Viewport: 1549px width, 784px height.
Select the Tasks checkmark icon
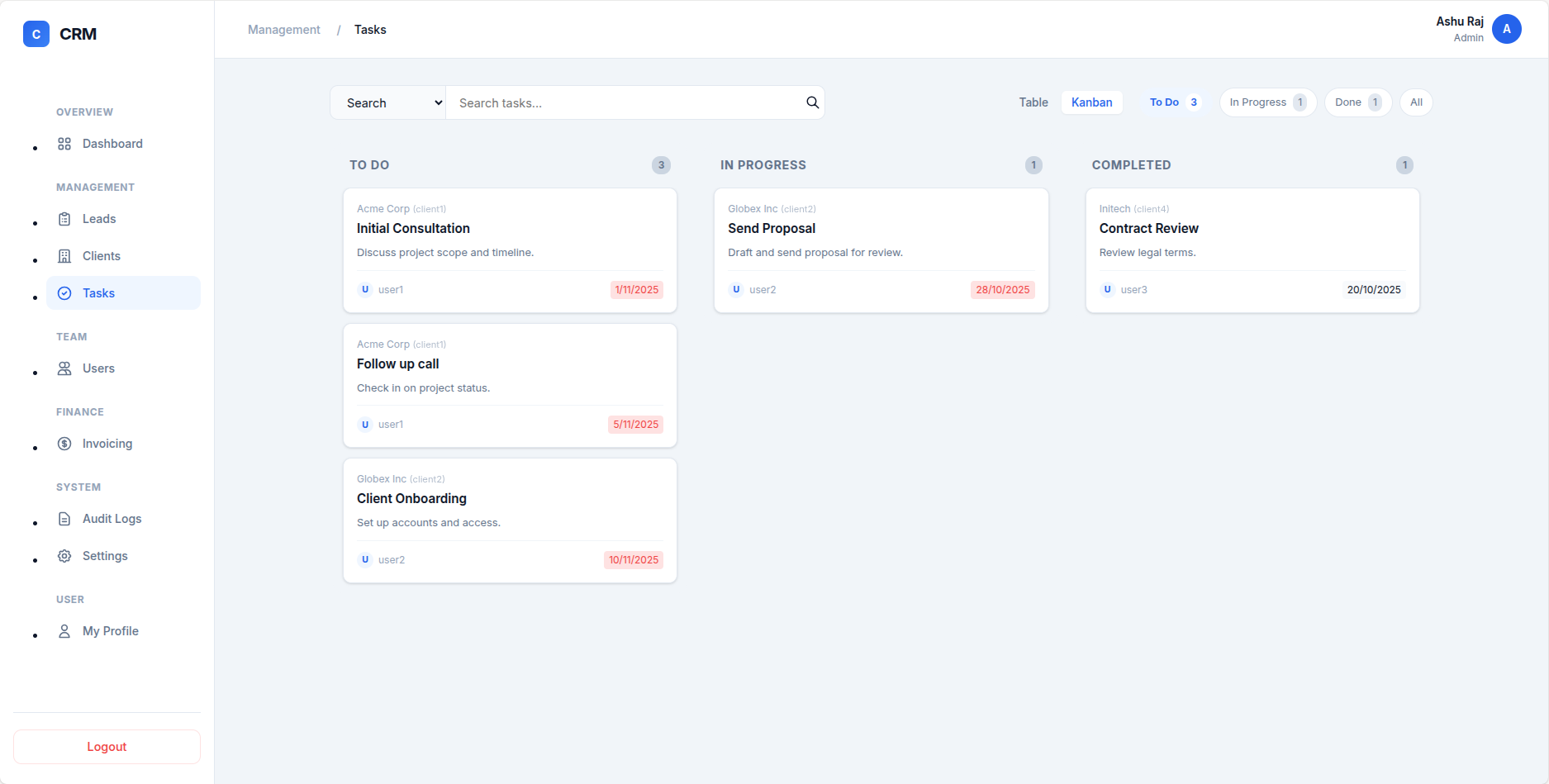[64, 292]
